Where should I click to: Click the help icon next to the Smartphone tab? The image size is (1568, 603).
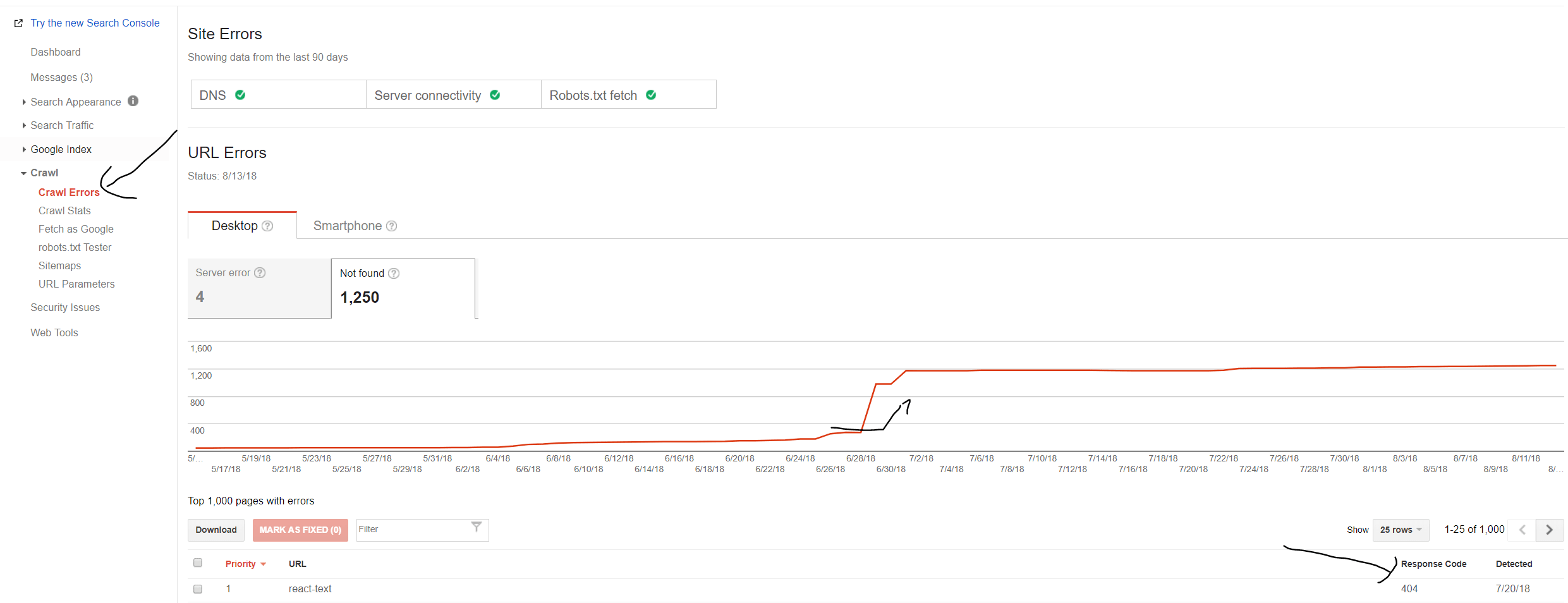tap(391, 226)
